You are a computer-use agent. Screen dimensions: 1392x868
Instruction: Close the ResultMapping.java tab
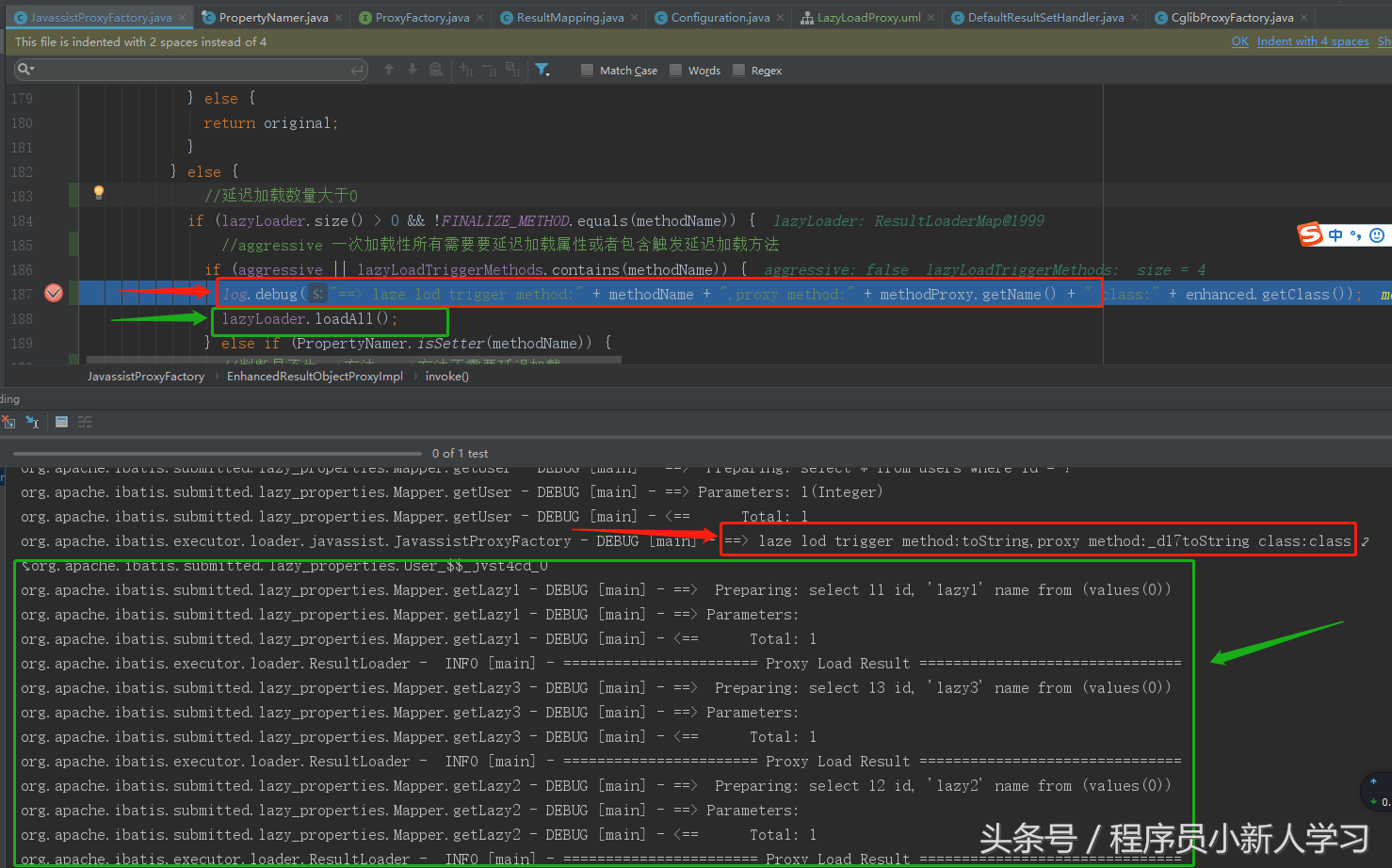pos(636,17)
